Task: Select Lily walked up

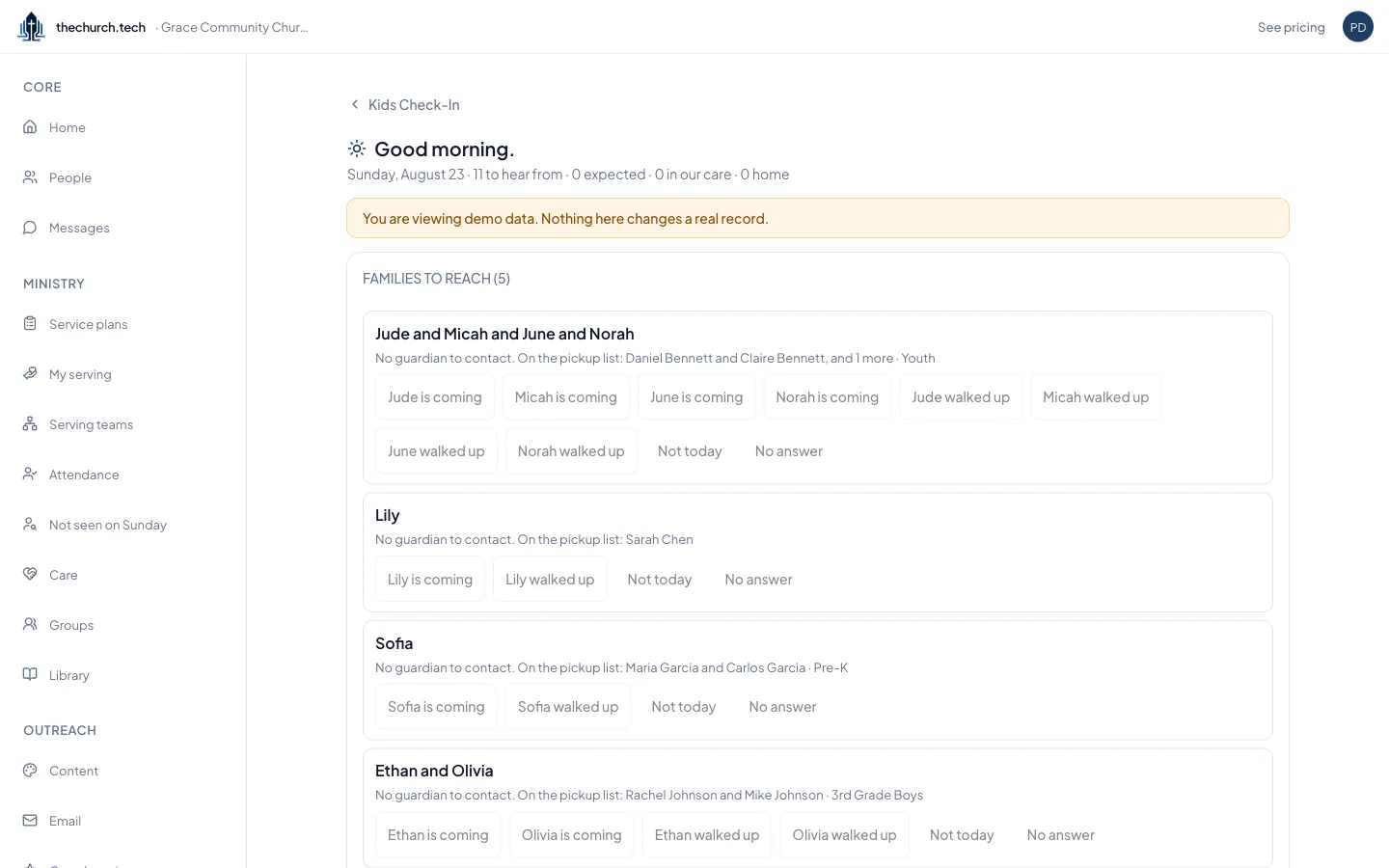Action: (550, 580)
